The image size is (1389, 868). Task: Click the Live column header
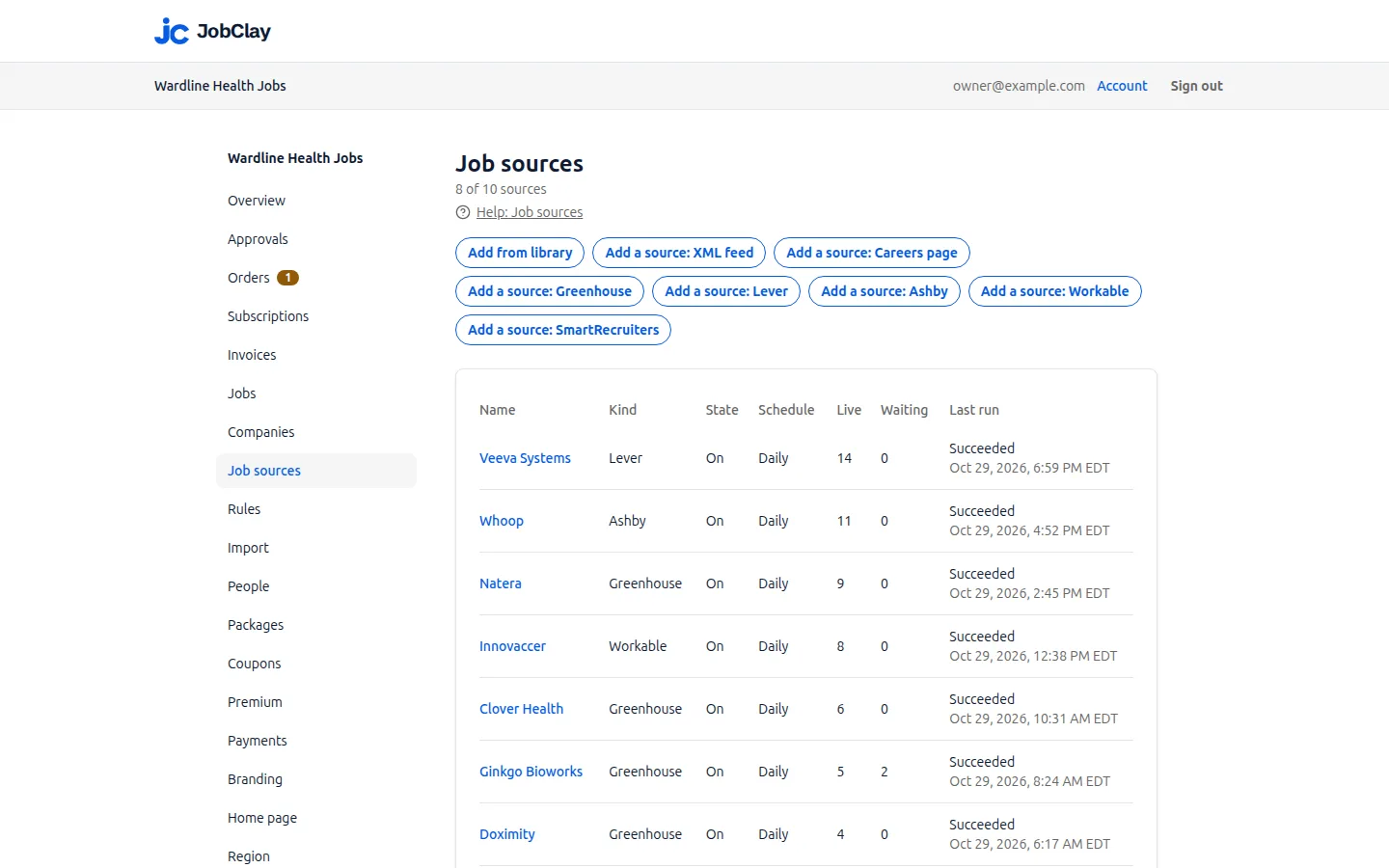[x=849, y=410]
